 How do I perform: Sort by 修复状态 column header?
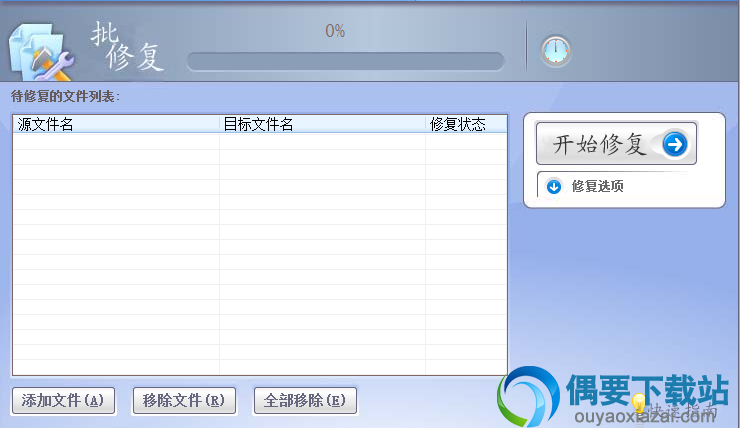[x=466, y=125]
